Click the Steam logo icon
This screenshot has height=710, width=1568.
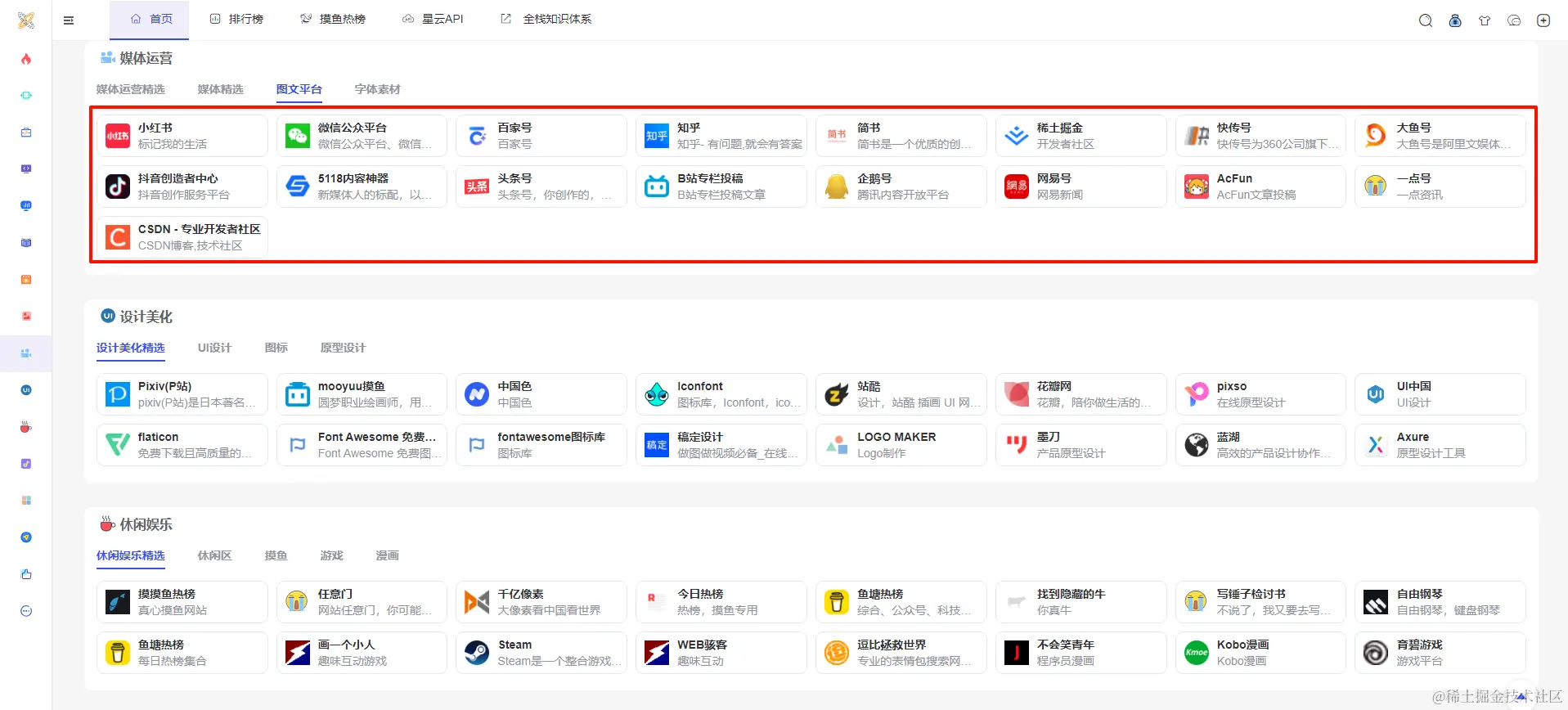[477, 653]
